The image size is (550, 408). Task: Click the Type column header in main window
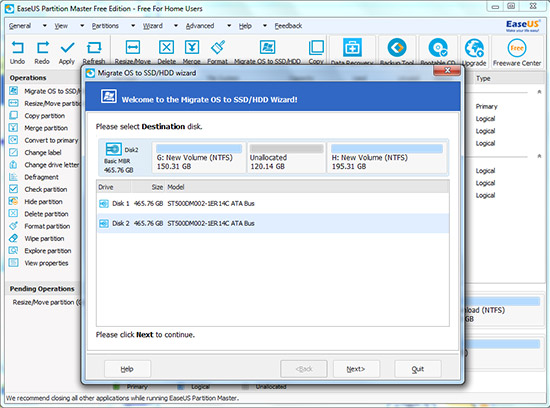(x=483, y=79)
